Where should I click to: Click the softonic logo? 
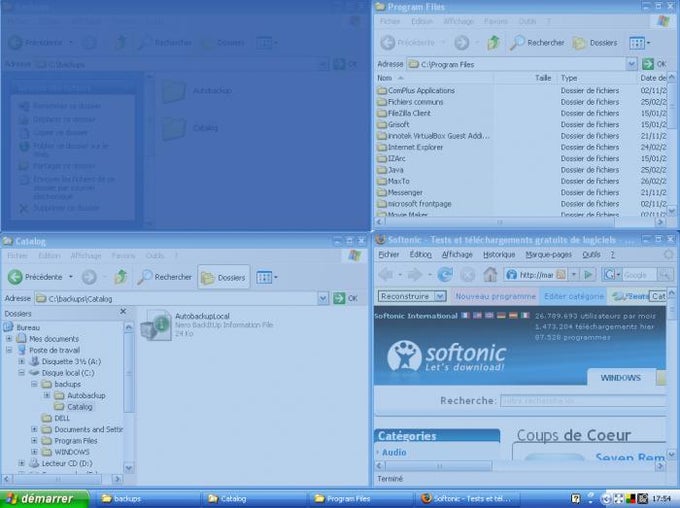click(x=447, y=357)
